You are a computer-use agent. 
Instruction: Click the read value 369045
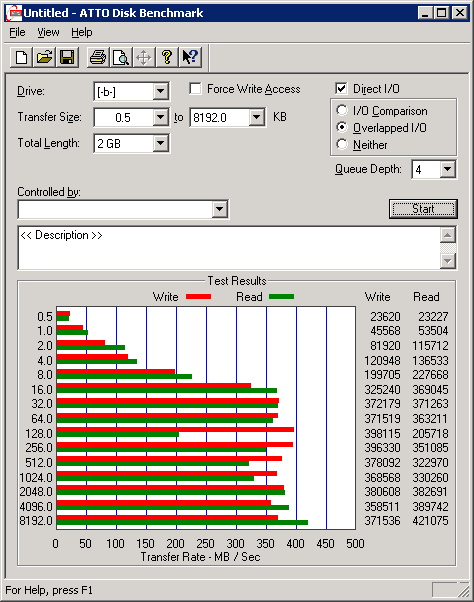click(x=430, y=390)
